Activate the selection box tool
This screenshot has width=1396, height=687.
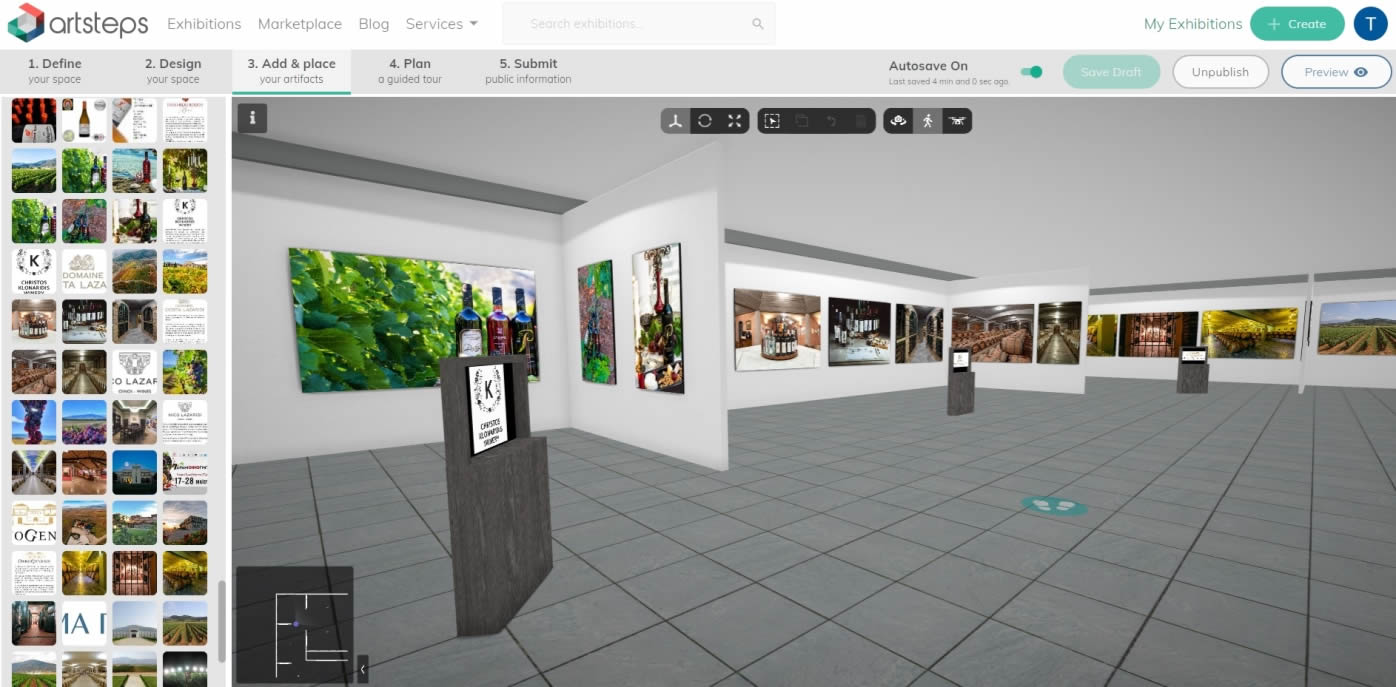[x=772, y=121]
